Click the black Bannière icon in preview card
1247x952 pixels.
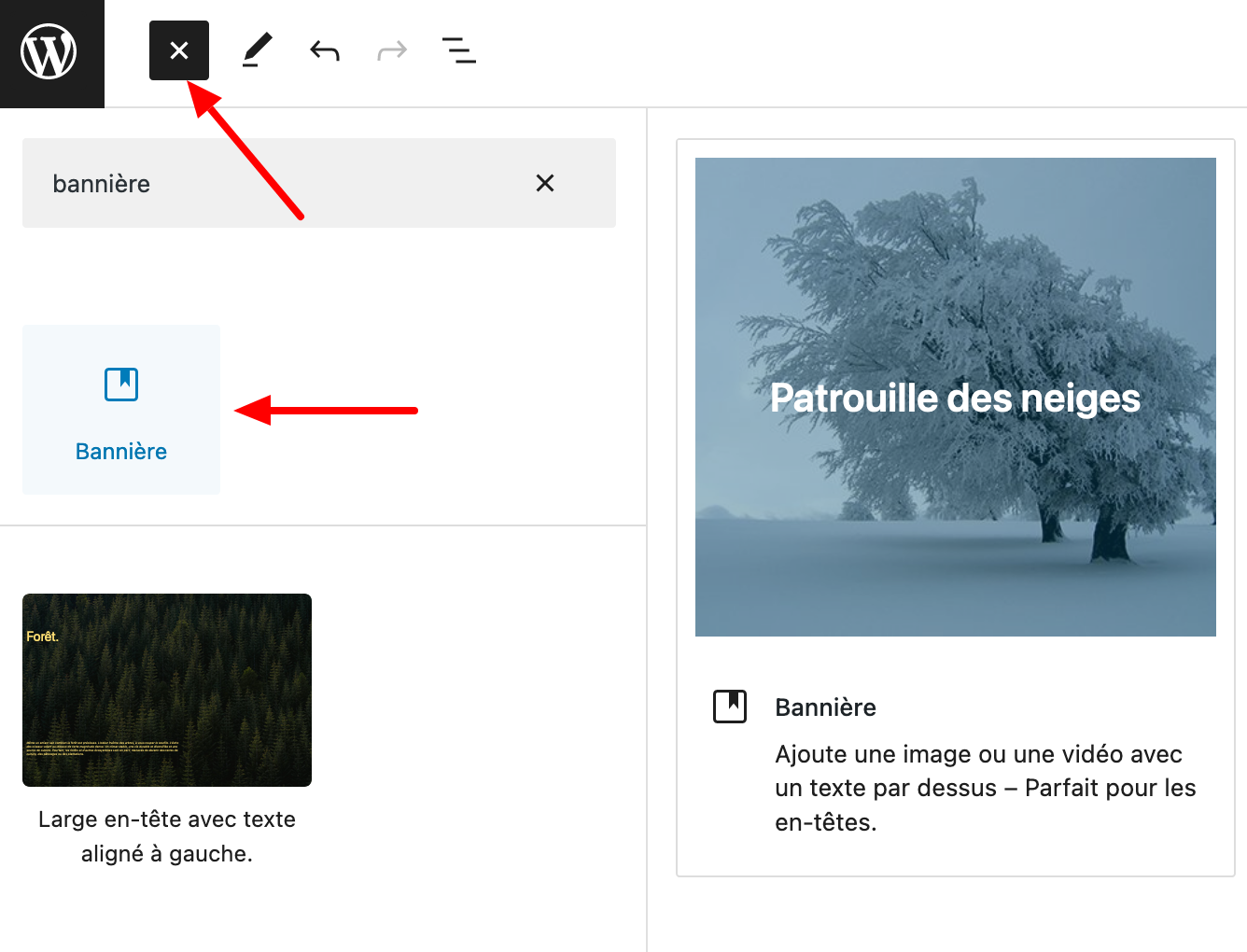(730, 707)
